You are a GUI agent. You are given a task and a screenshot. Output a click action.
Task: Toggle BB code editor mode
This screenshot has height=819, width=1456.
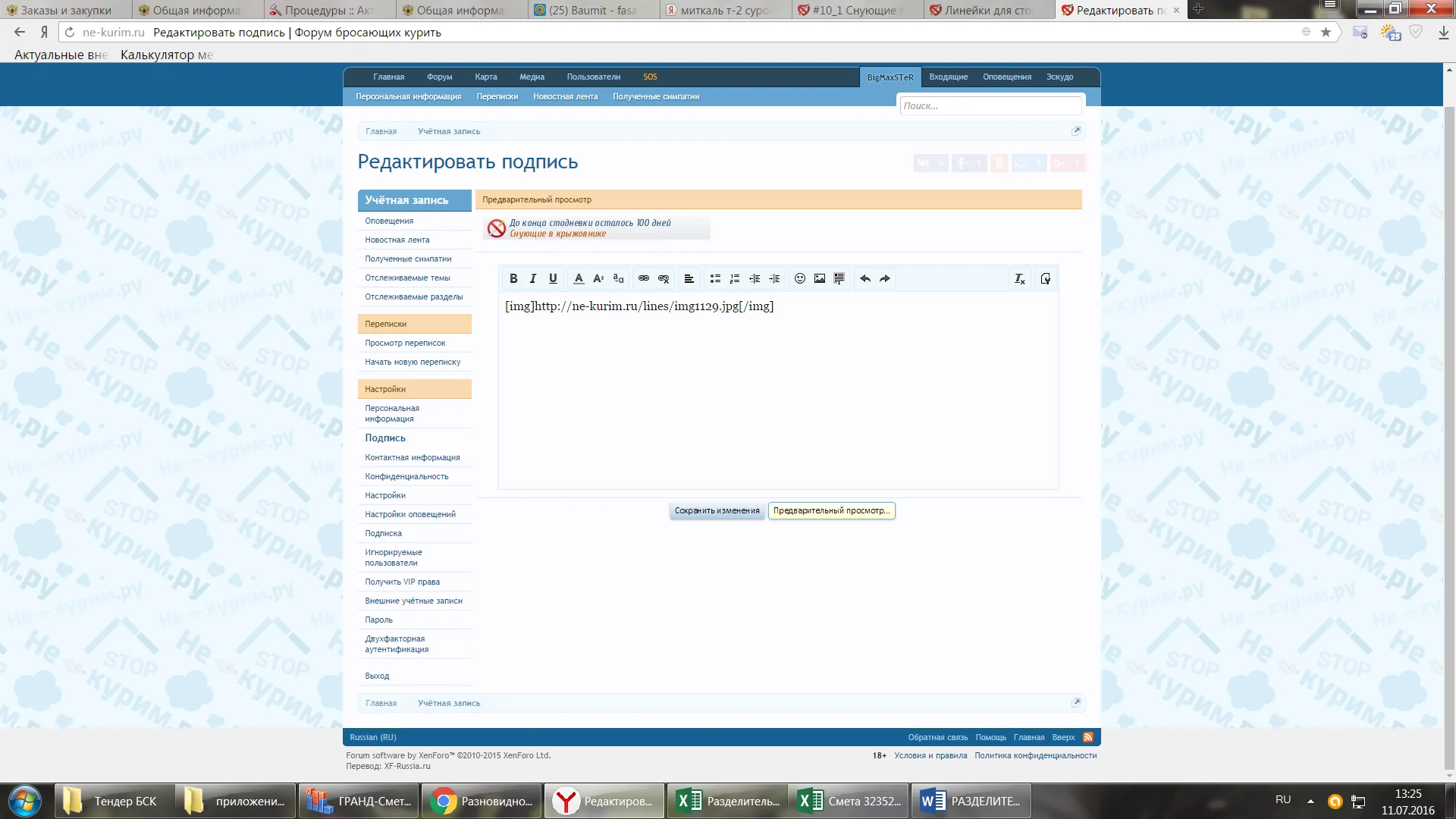(x=1046, y=279)
